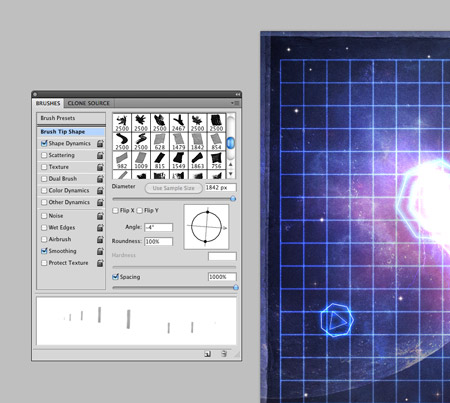This screenshot has height=403, width=450.
Task: Select the brush tip sized 854
Action: pos(216,141)
